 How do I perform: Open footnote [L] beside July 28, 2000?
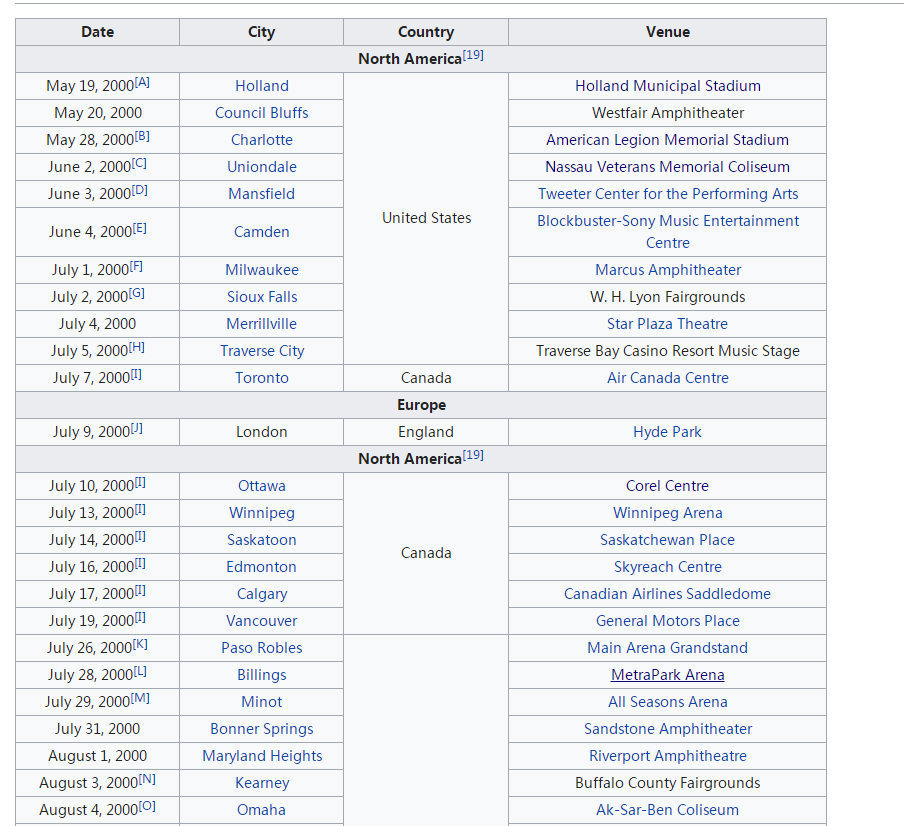click(140, 672)
